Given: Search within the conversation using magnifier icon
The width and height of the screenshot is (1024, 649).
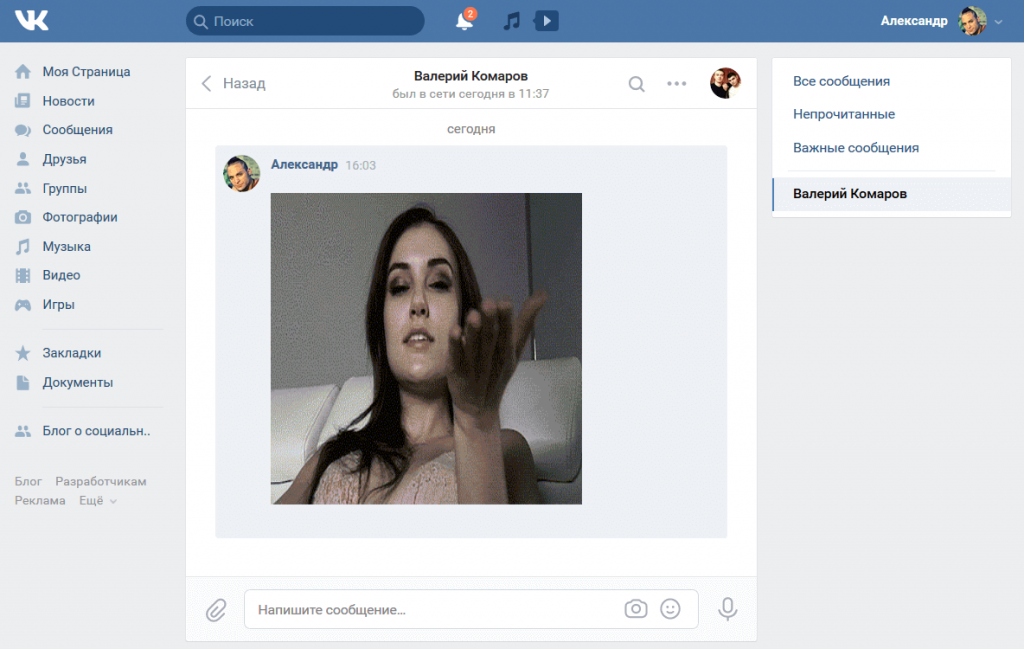Looking at the screenshot, I should point(636,84).
